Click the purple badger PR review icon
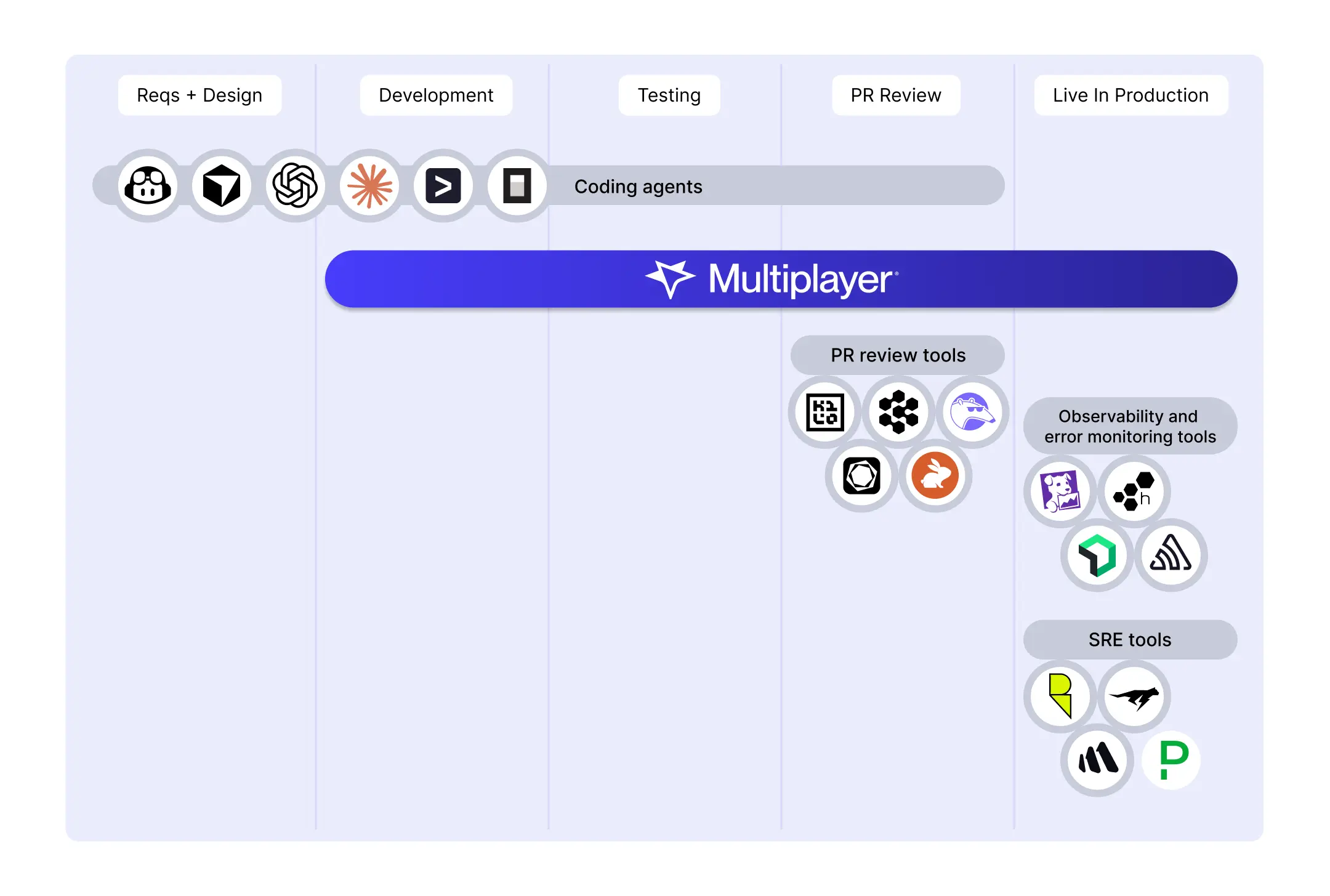 [972, 413]
